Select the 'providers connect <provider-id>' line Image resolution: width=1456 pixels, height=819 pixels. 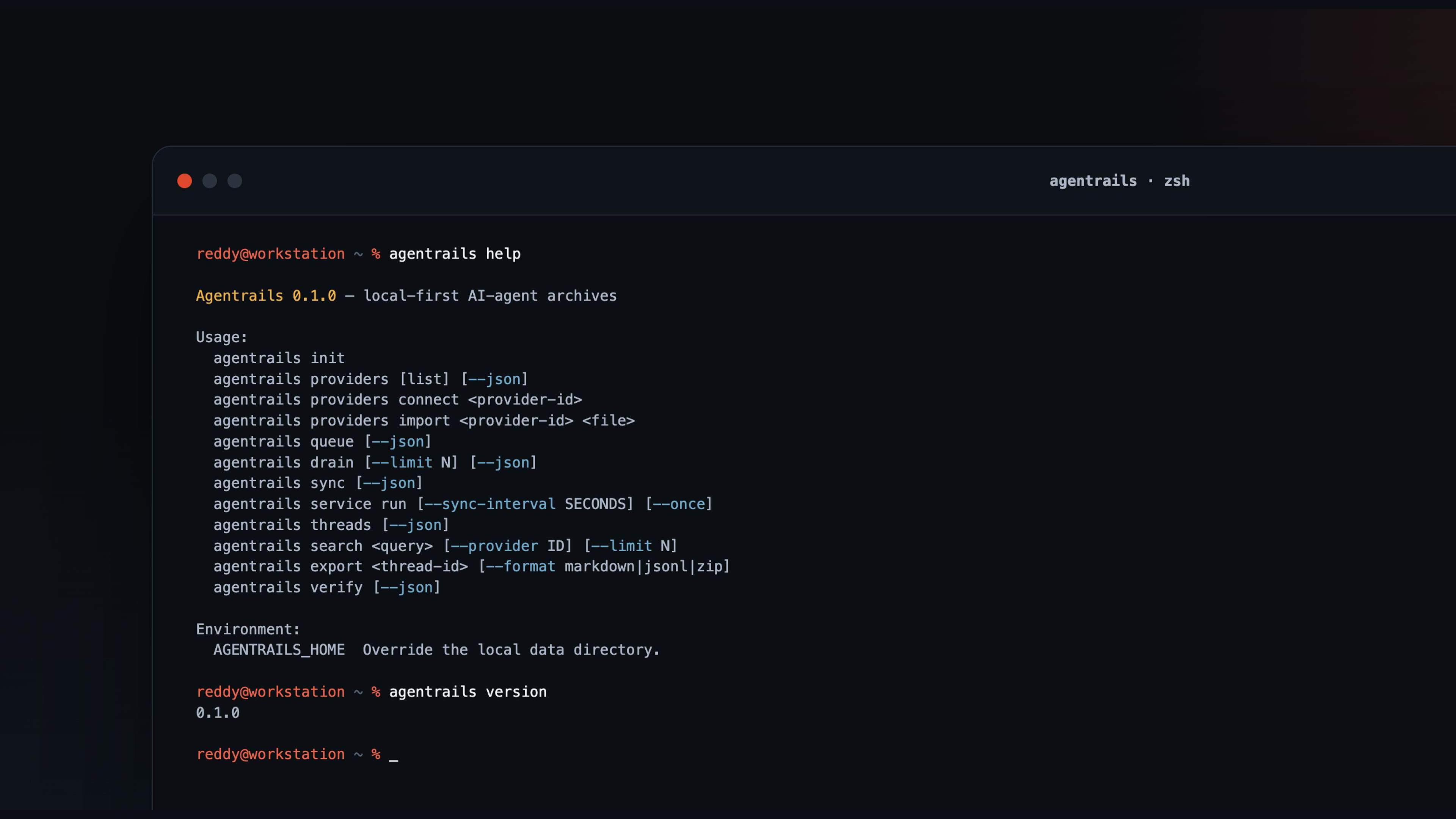coord(397,400)
